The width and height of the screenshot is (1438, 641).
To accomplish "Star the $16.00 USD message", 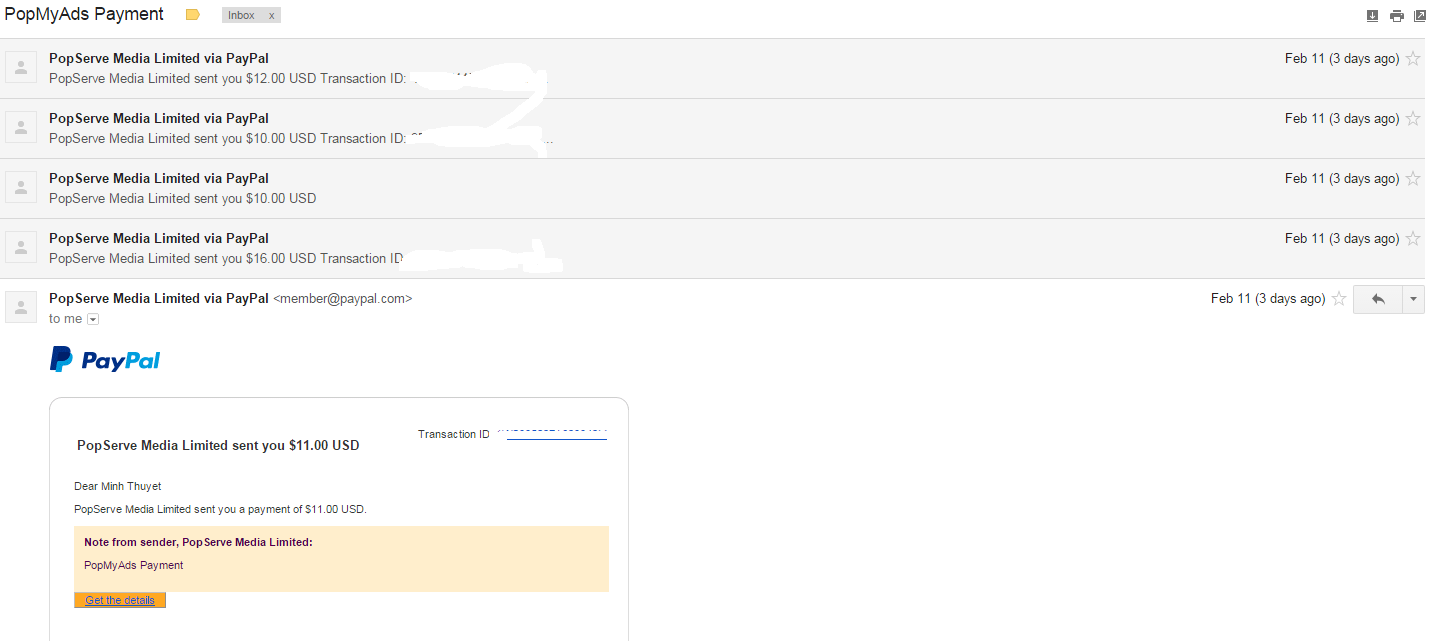I will point(1413,239).
